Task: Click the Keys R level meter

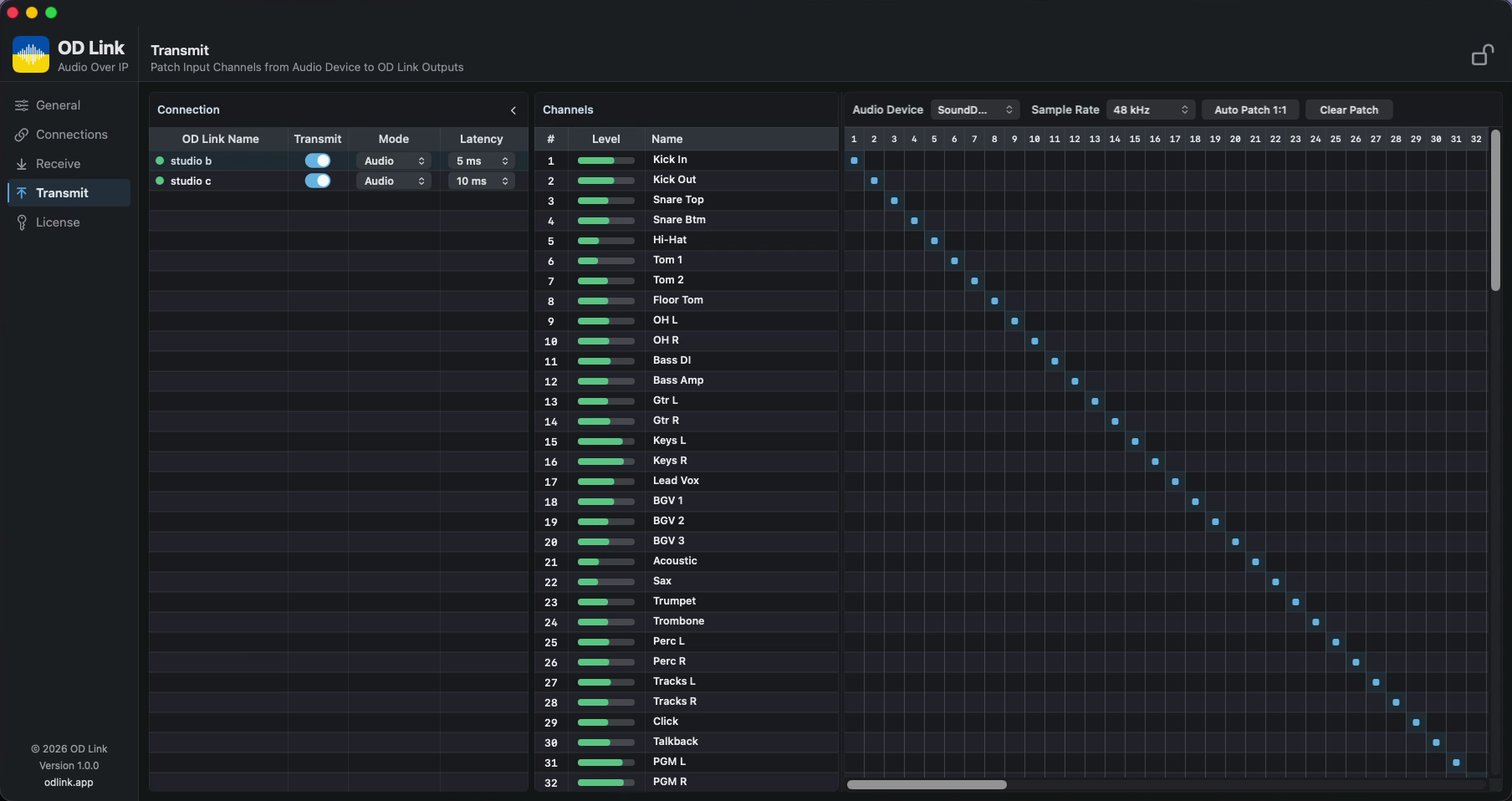Action: pos(605,462)
